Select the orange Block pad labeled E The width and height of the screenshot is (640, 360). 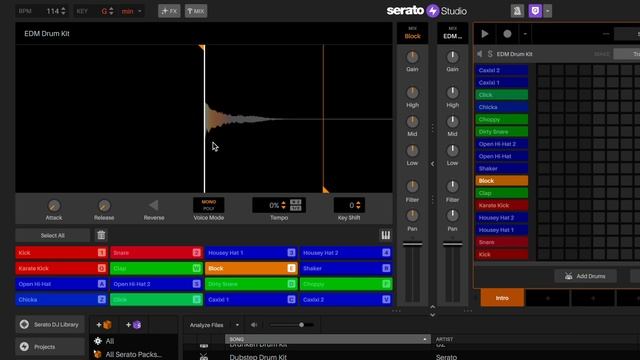click(251, 268)
